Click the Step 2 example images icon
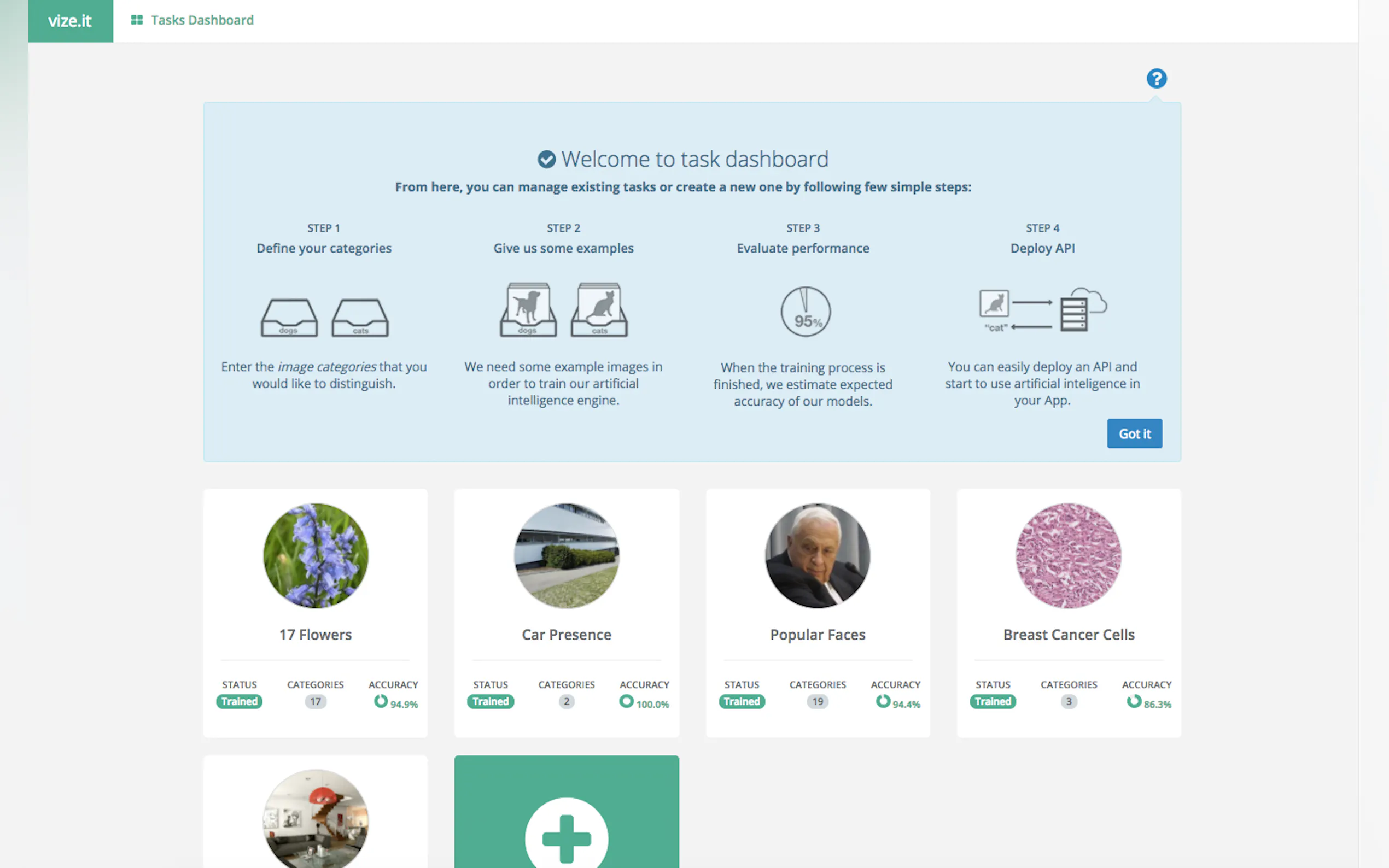Image resolution: width=1389 pixels, height=868 pixels. point(563,310)
